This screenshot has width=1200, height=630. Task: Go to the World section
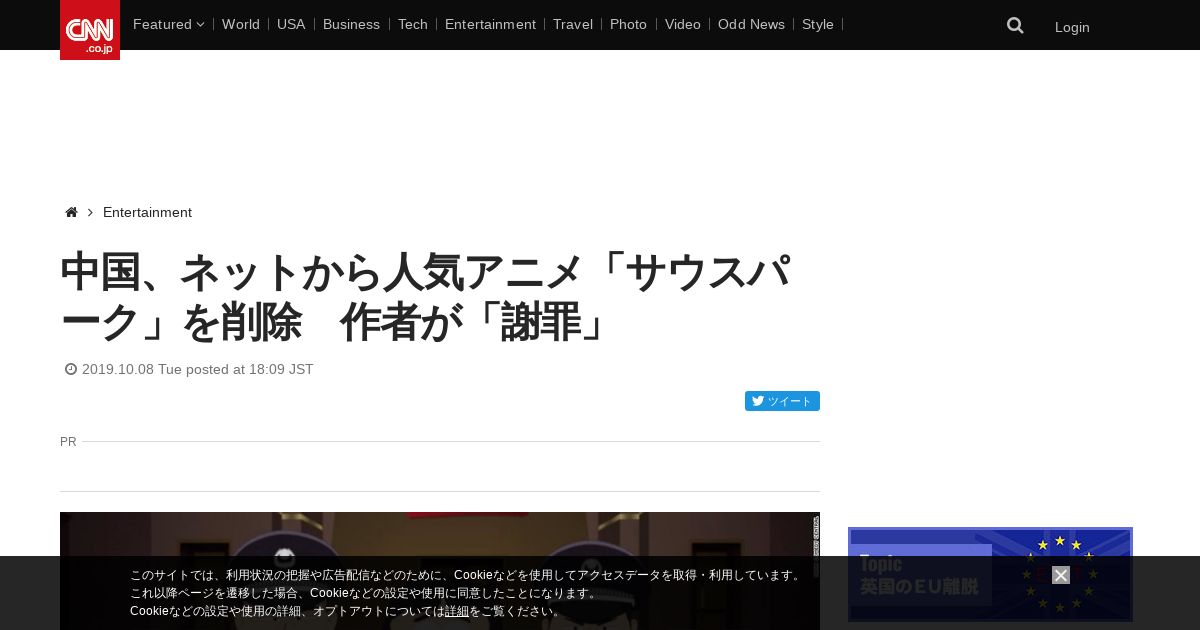[241, 24]
